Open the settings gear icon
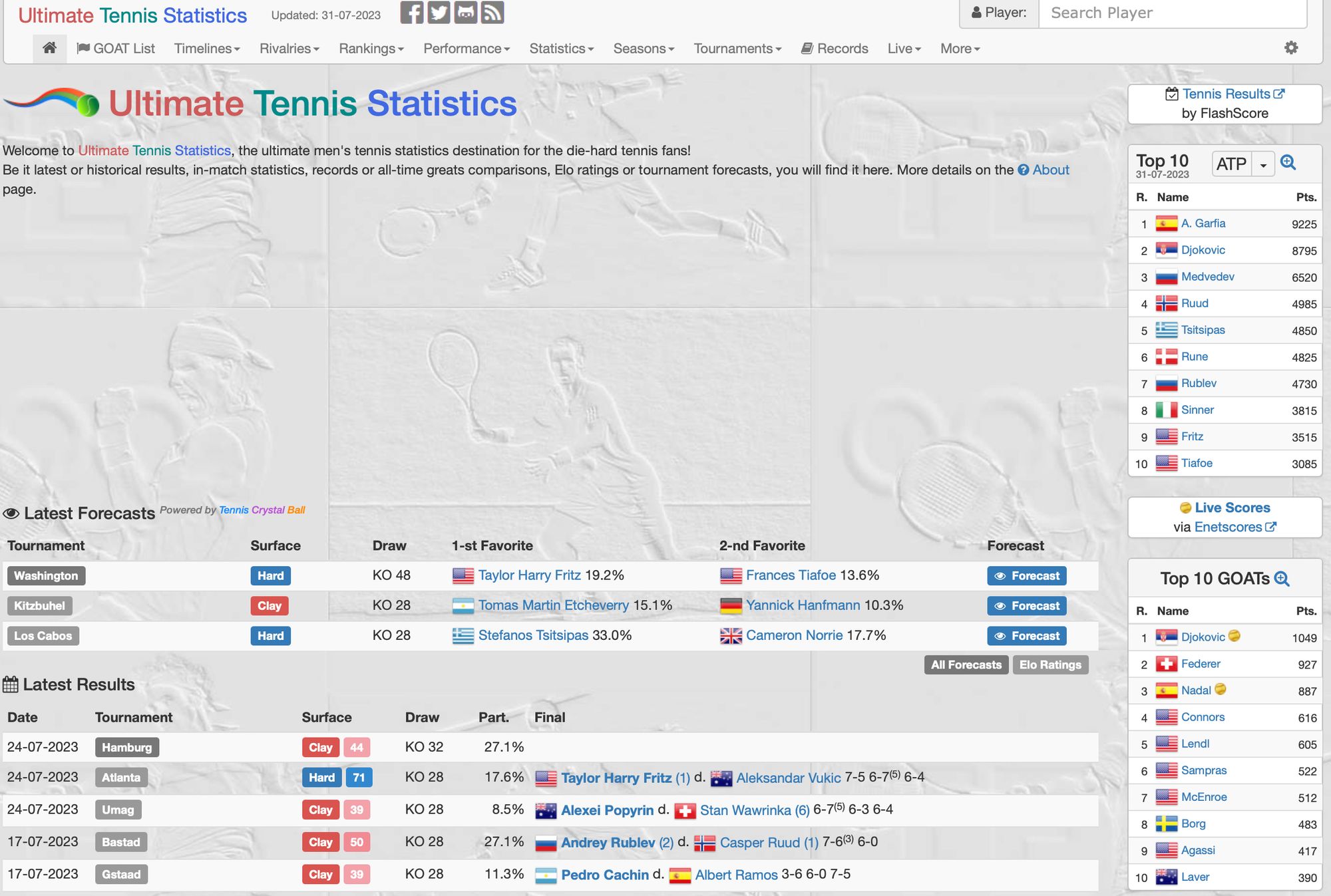The width and height of the screenshot is (1331, 896). pos(1291,48)
